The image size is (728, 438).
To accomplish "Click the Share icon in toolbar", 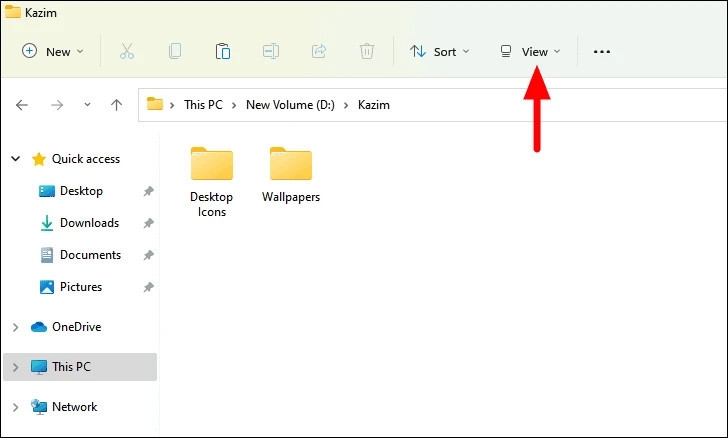I will (319, 51).
